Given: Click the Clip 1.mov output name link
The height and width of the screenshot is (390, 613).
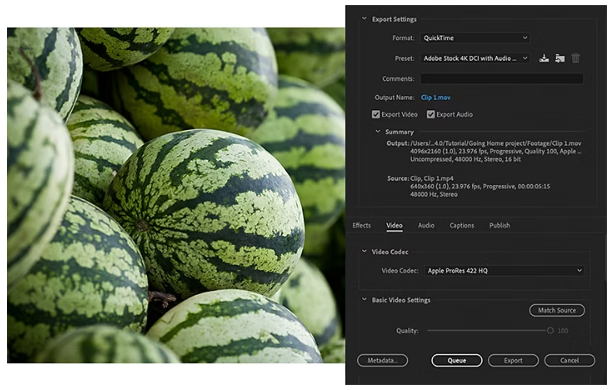Looking at the screenshot, I should point(436,98).
